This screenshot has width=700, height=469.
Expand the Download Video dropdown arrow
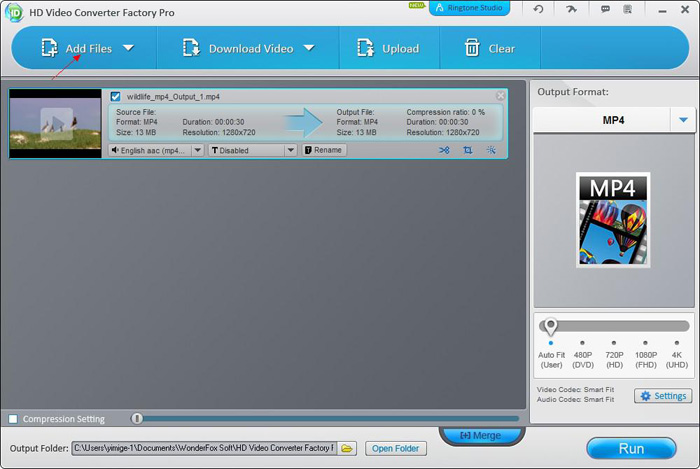pyautogui.click(x=309, y=48)
